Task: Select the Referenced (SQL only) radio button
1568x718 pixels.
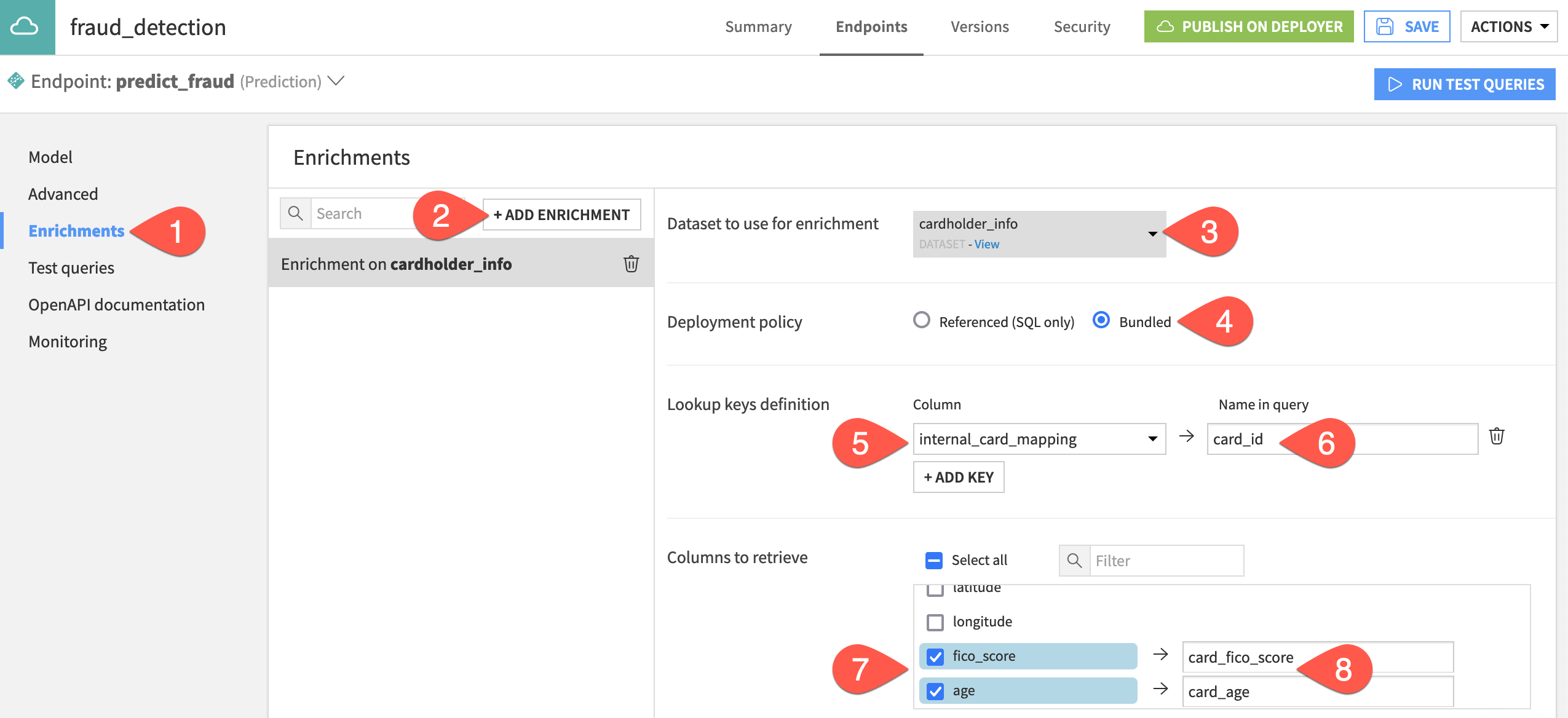Action: click(x=922, y=321)
